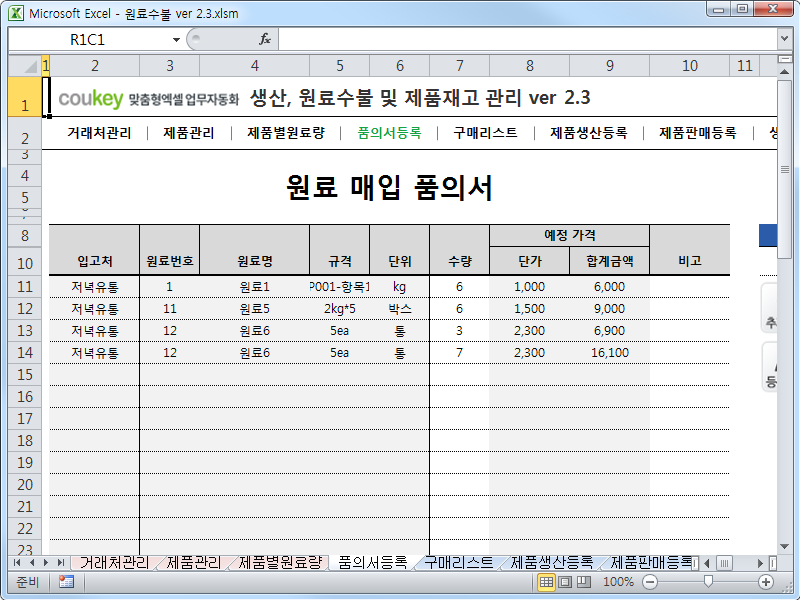Select 저녁유통 cell in row 11

94,287
